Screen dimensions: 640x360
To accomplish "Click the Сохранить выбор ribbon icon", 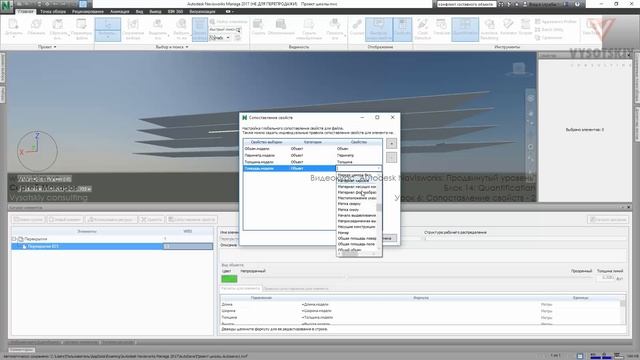I will tap(133, 29).
